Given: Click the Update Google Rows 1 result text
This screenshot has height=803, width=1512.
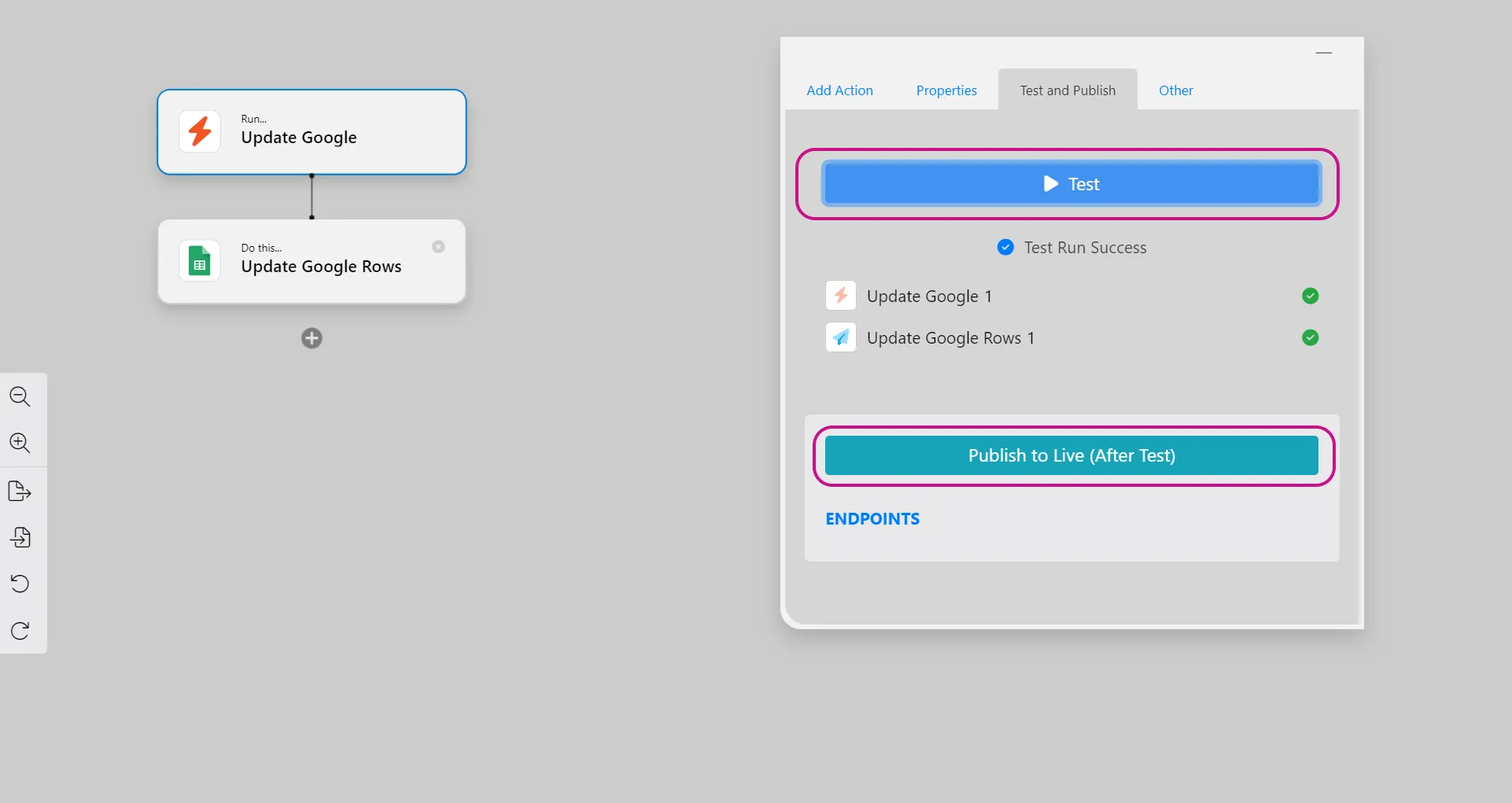Looking at the screenshot, I should (950, 338).
